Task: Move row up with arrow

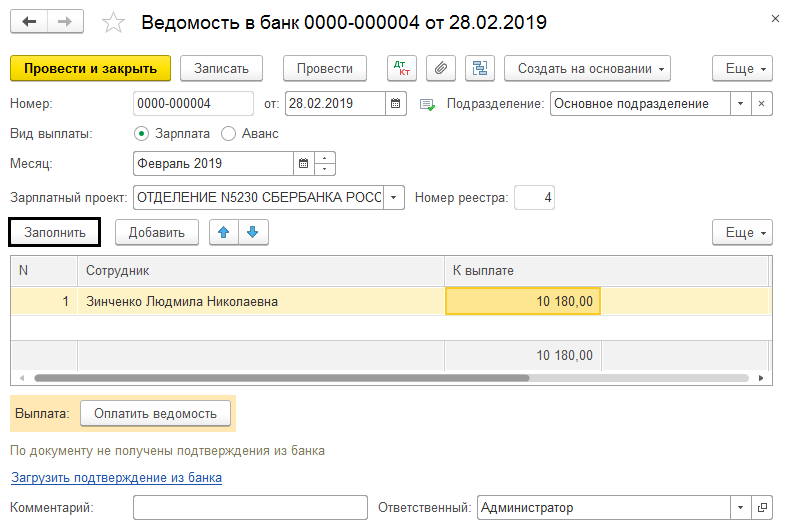Action: coord(224,233)
